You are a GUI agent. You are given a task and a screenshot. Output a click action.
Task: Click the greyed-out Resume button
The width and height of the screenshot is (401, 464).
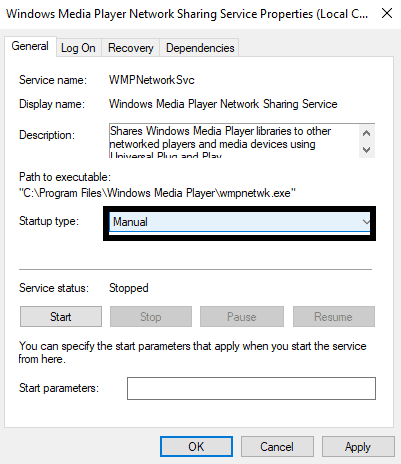[x=334, y=317]
